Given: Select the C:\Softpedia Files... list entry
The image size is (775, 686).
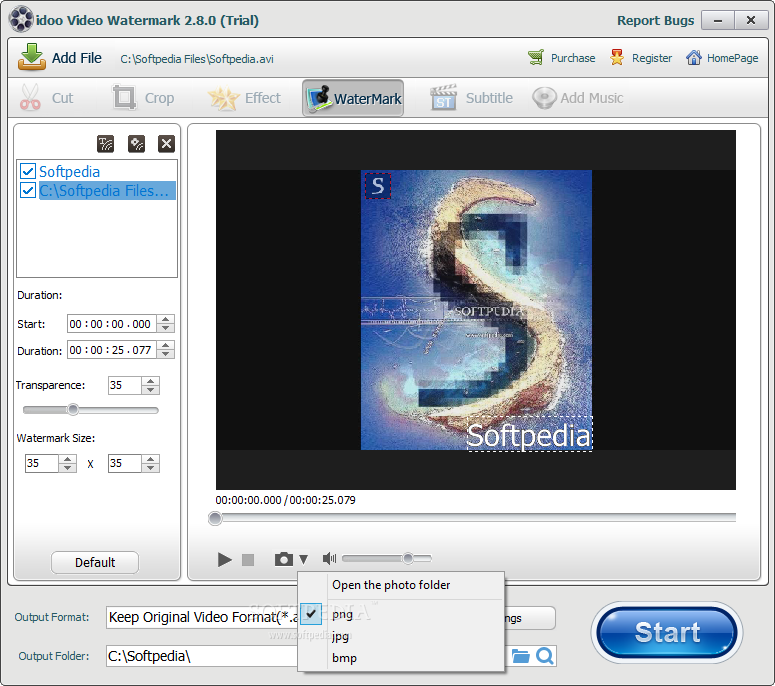Looking at the screenshot, I should tap(107, 190).
